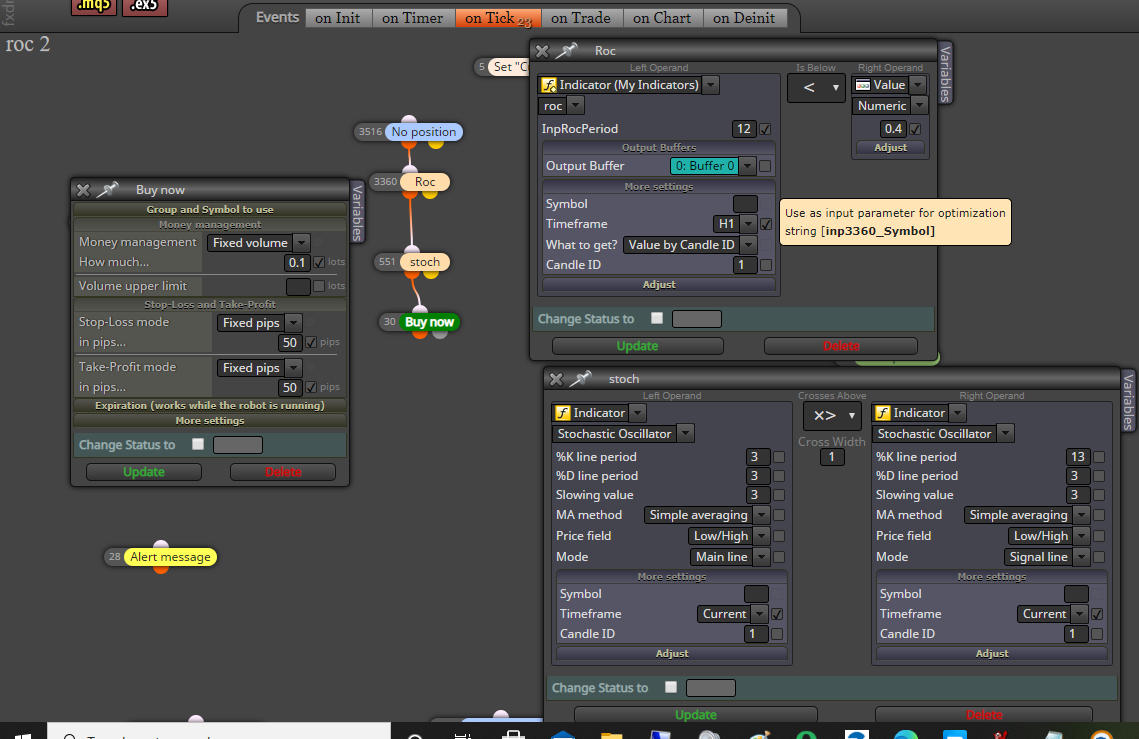The width and height of the screenshot is (1139, 739).
Task: Pin the Roc panel
Action: click(567, 50)
